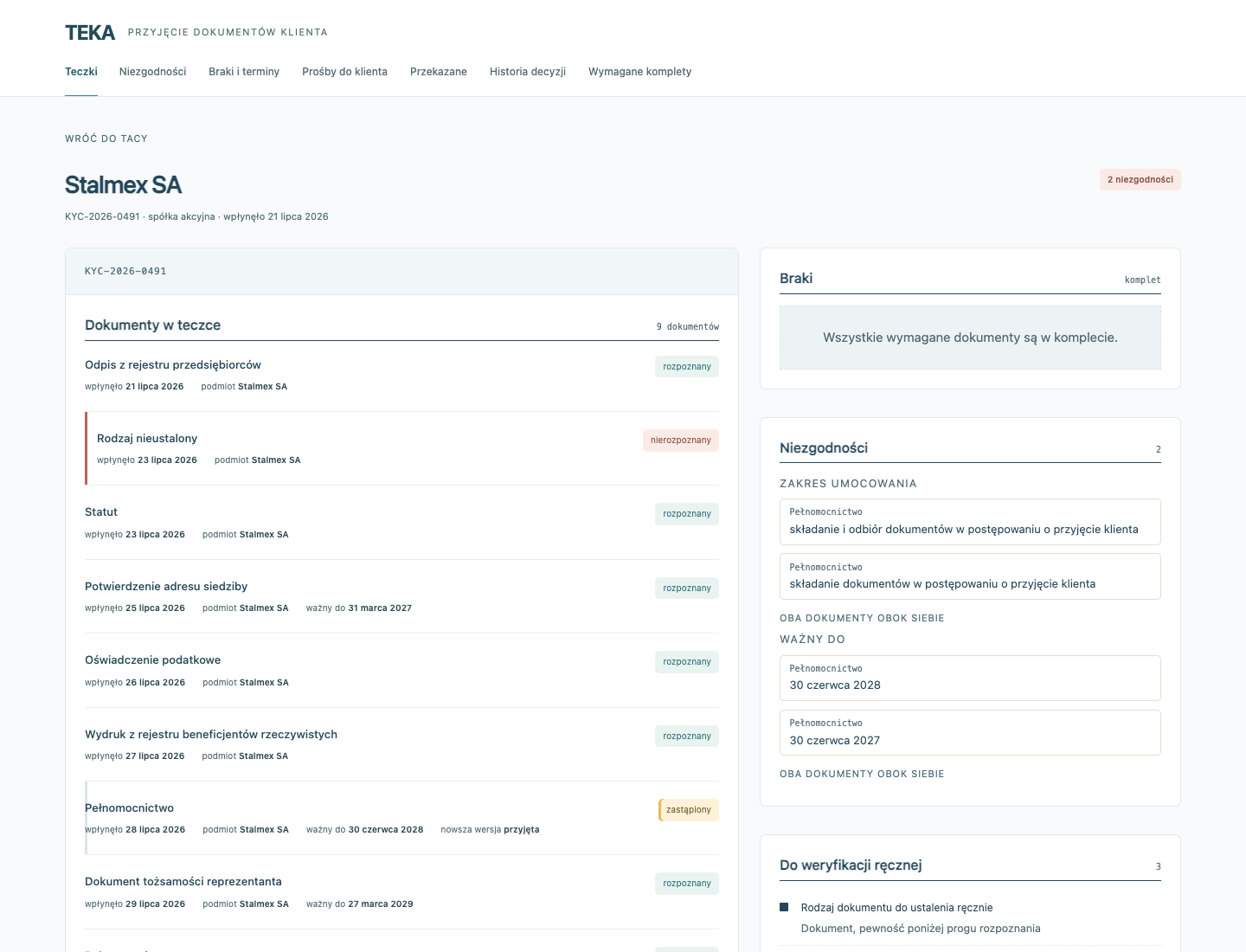Image resolution: width=1246 pixels, height=952 pixels.
Task: Open the Teczki tab
Action: (x=81, y=72)
